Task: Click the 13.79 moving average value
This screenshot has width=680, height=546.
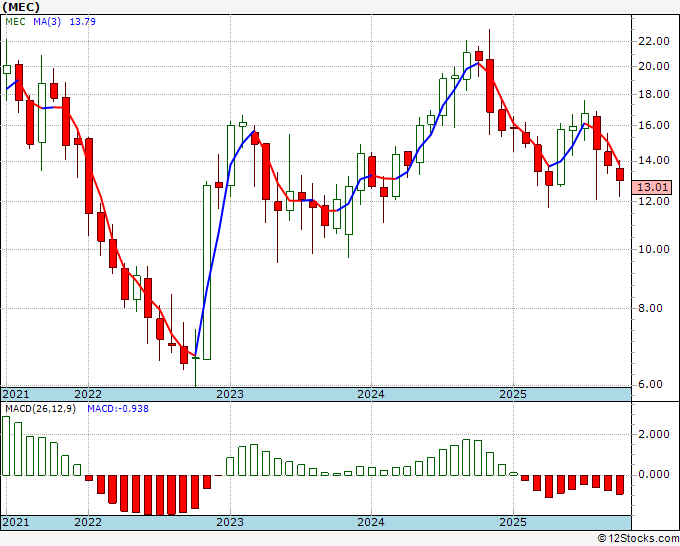Action: pos(82,22)
